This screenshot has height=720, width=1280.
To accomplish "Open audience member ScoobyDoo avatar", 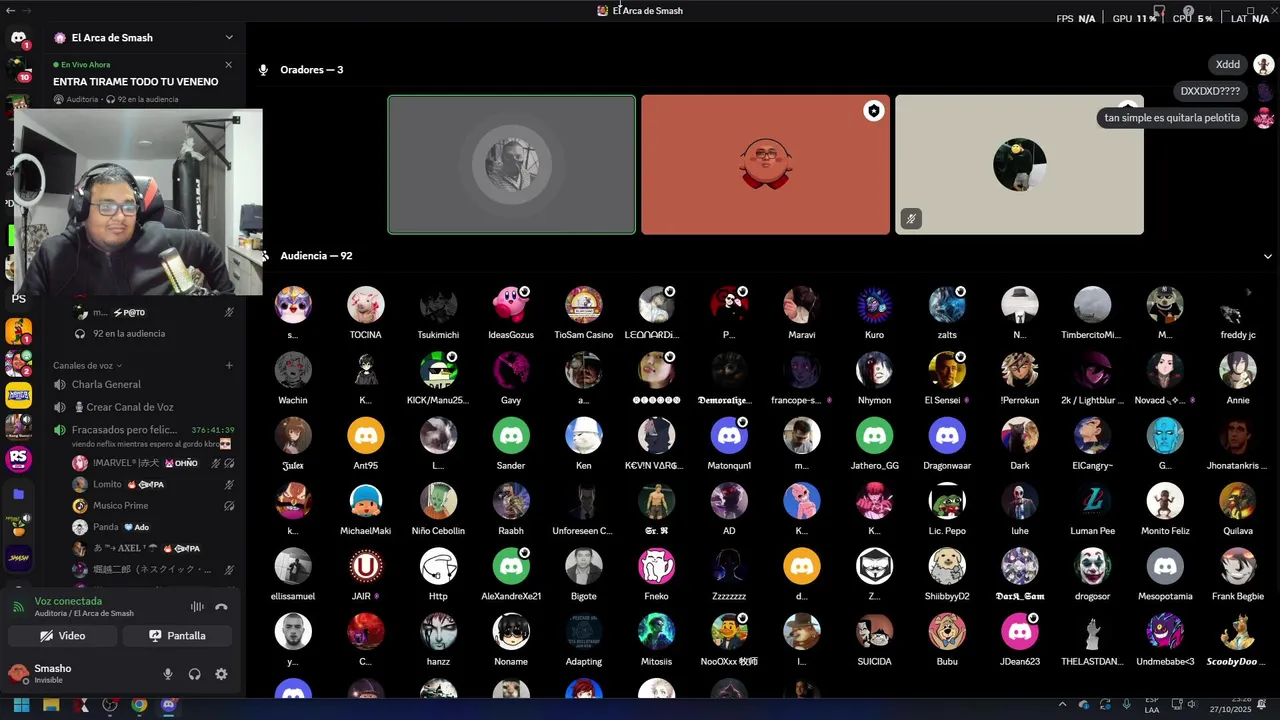I will tap(1238, 632).
